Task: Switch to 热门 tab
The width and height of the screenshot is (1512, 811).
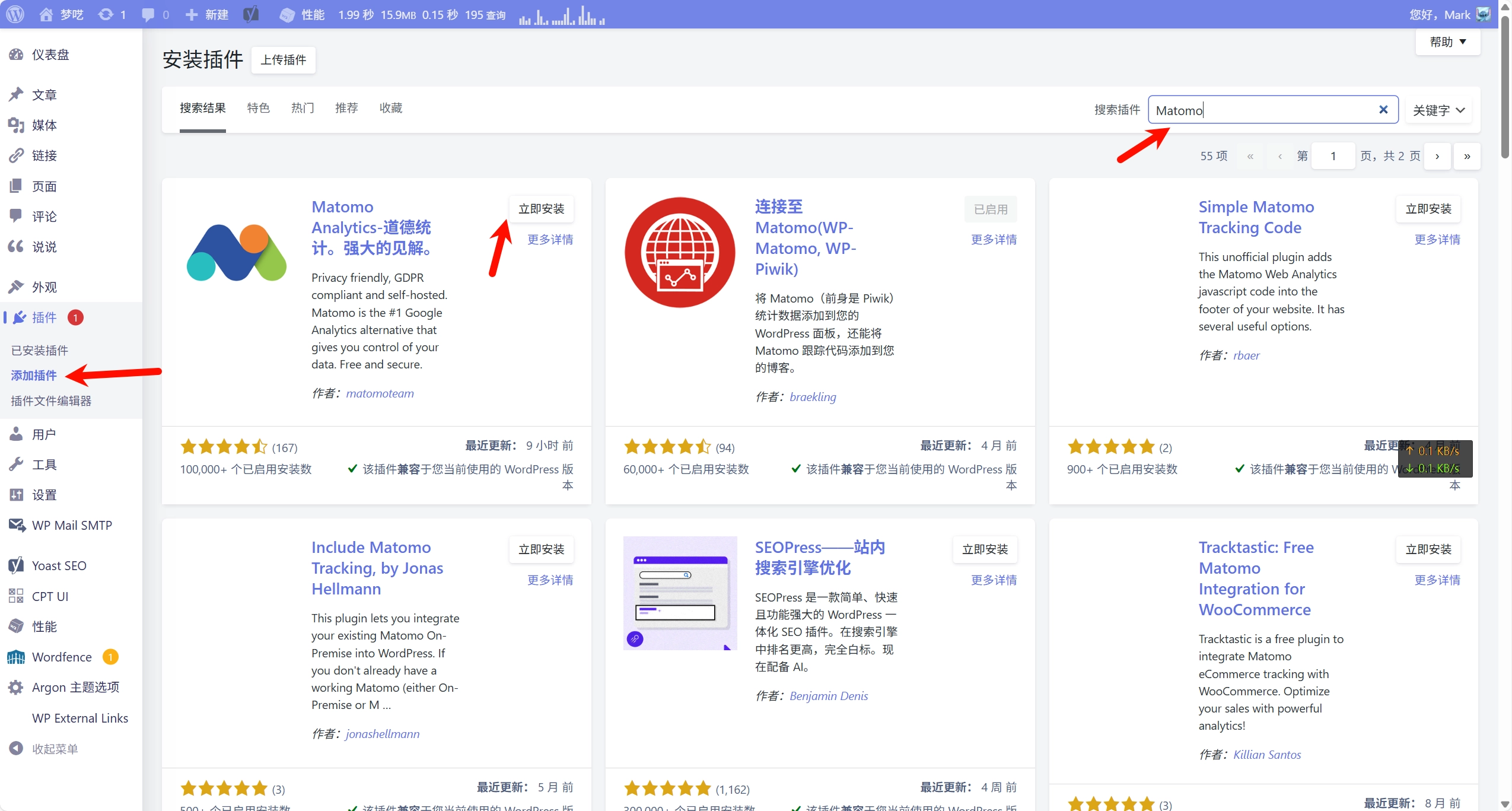Action: click(x=303, y=108)
